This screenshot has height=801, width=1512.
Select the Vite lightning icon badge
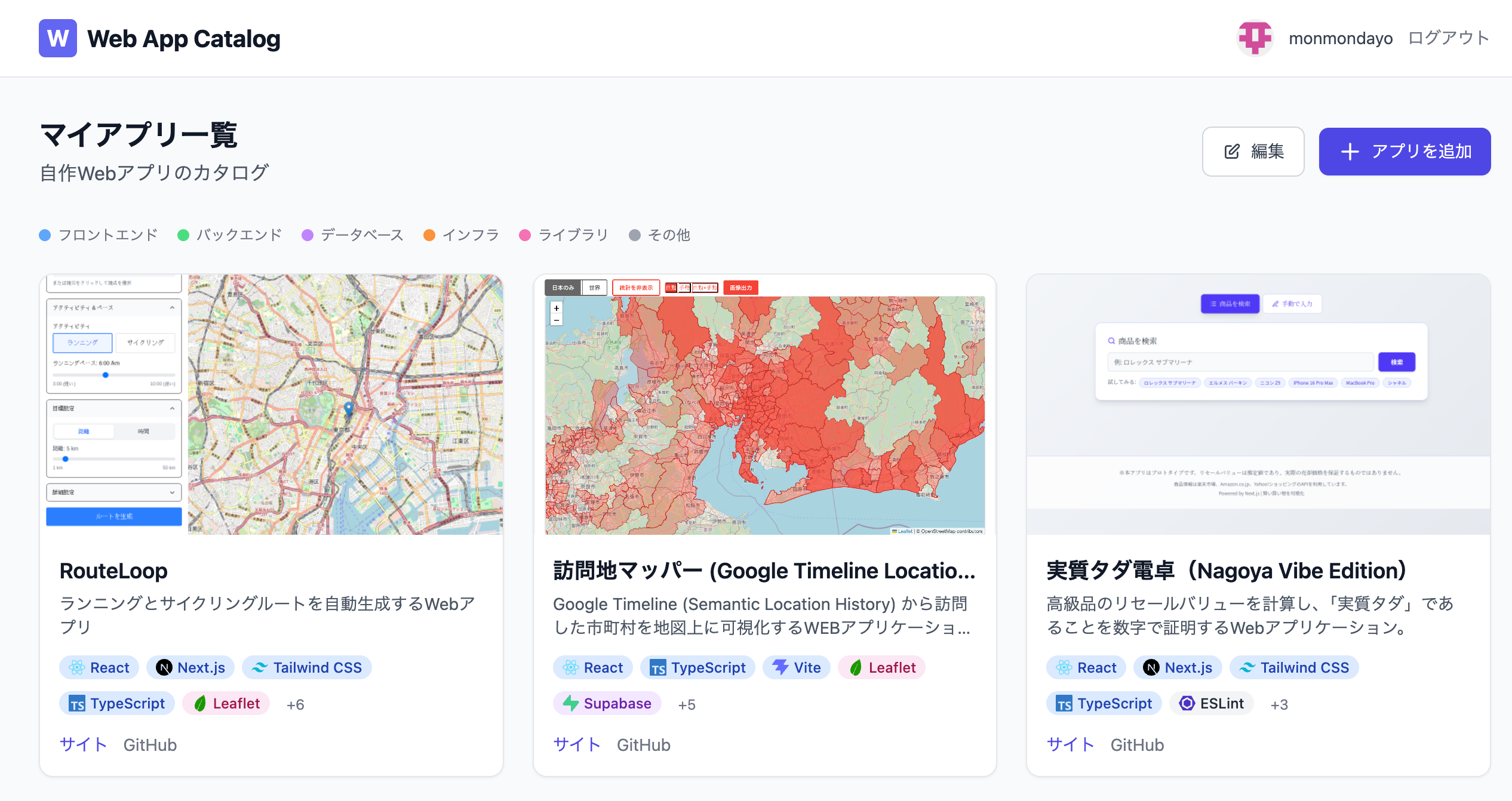pos(779,667)
